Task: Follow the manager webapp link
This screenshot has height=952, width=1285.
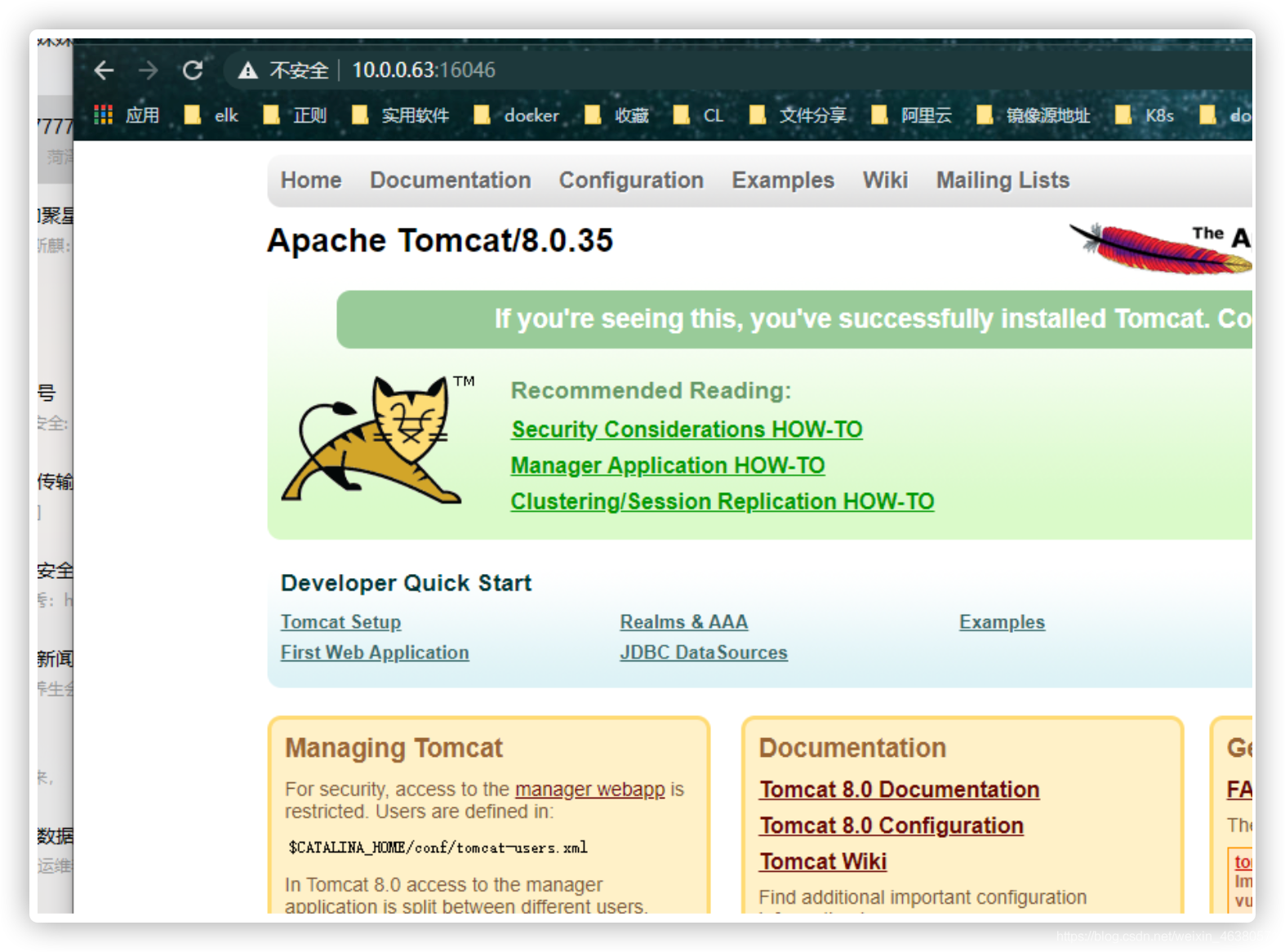Action: [590, 790]
